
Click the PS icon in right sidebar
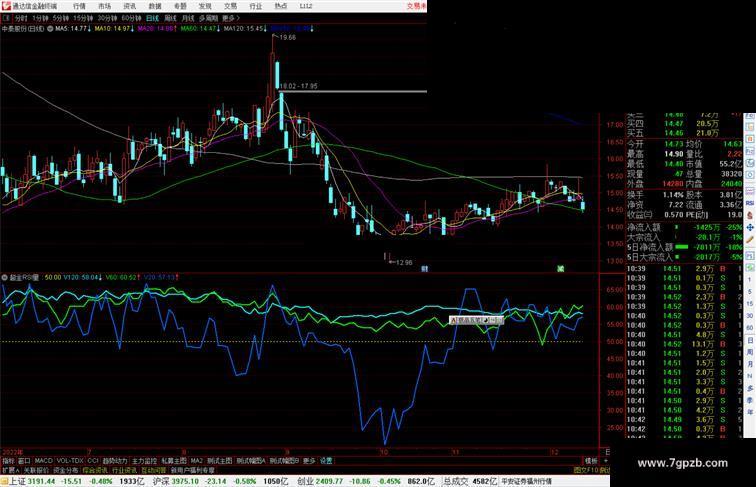750,256
